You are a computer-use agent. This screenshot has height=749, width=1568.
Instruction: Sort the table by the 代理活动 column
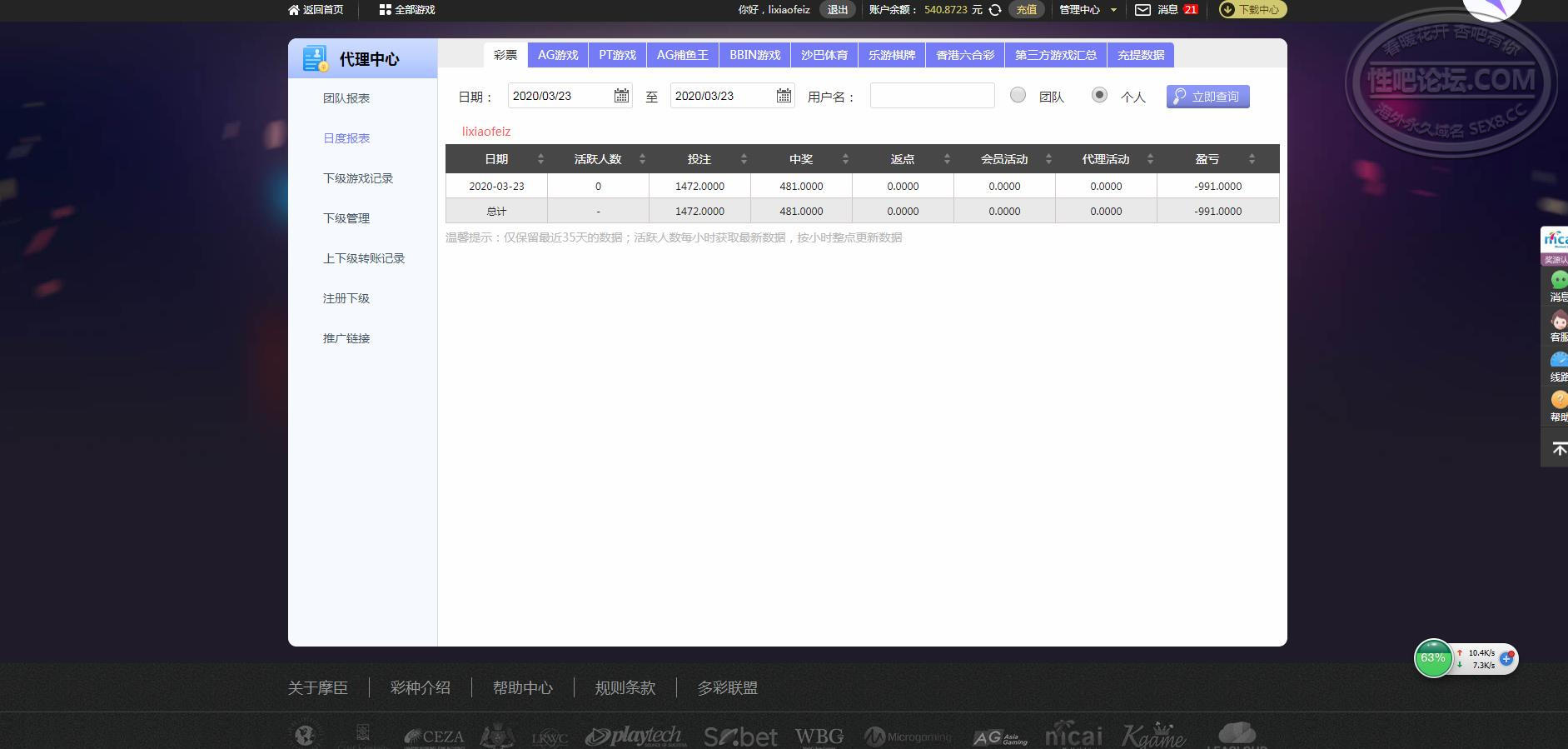pos(1150,159)
